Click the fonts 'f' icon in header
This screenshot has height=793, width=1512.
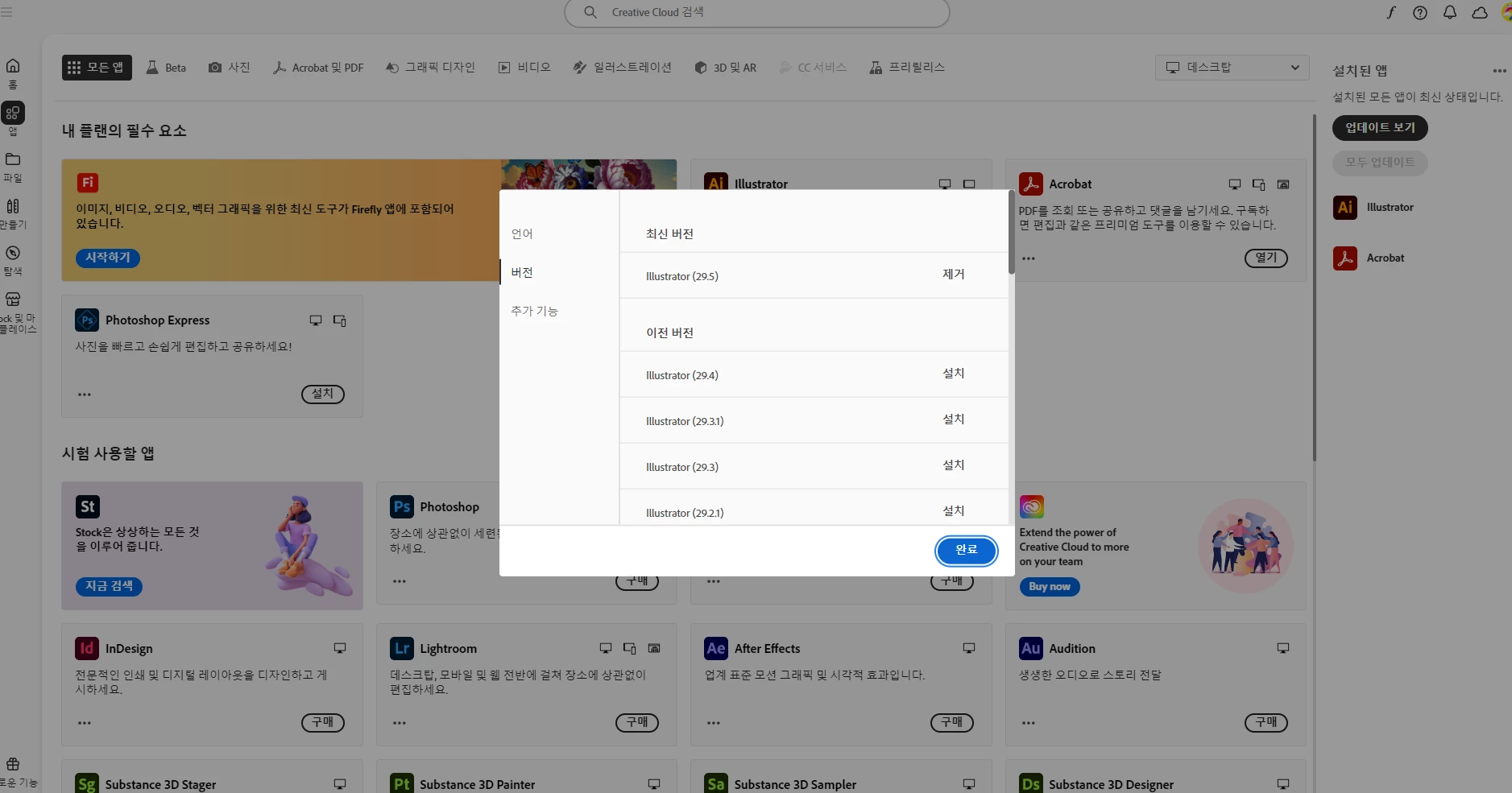[1391, 12]
